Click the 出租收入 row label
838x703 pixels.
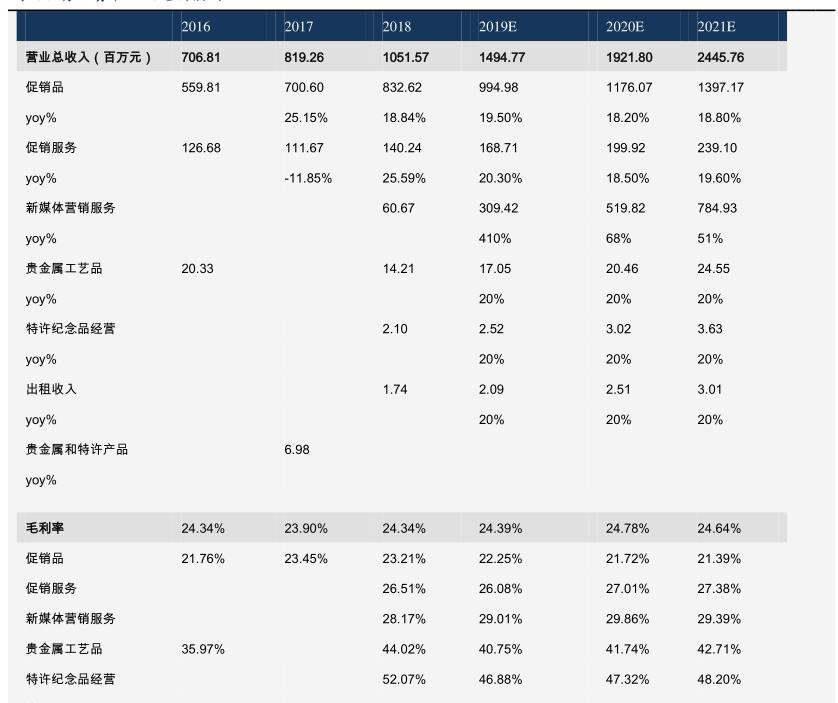[x=51, y=389]
